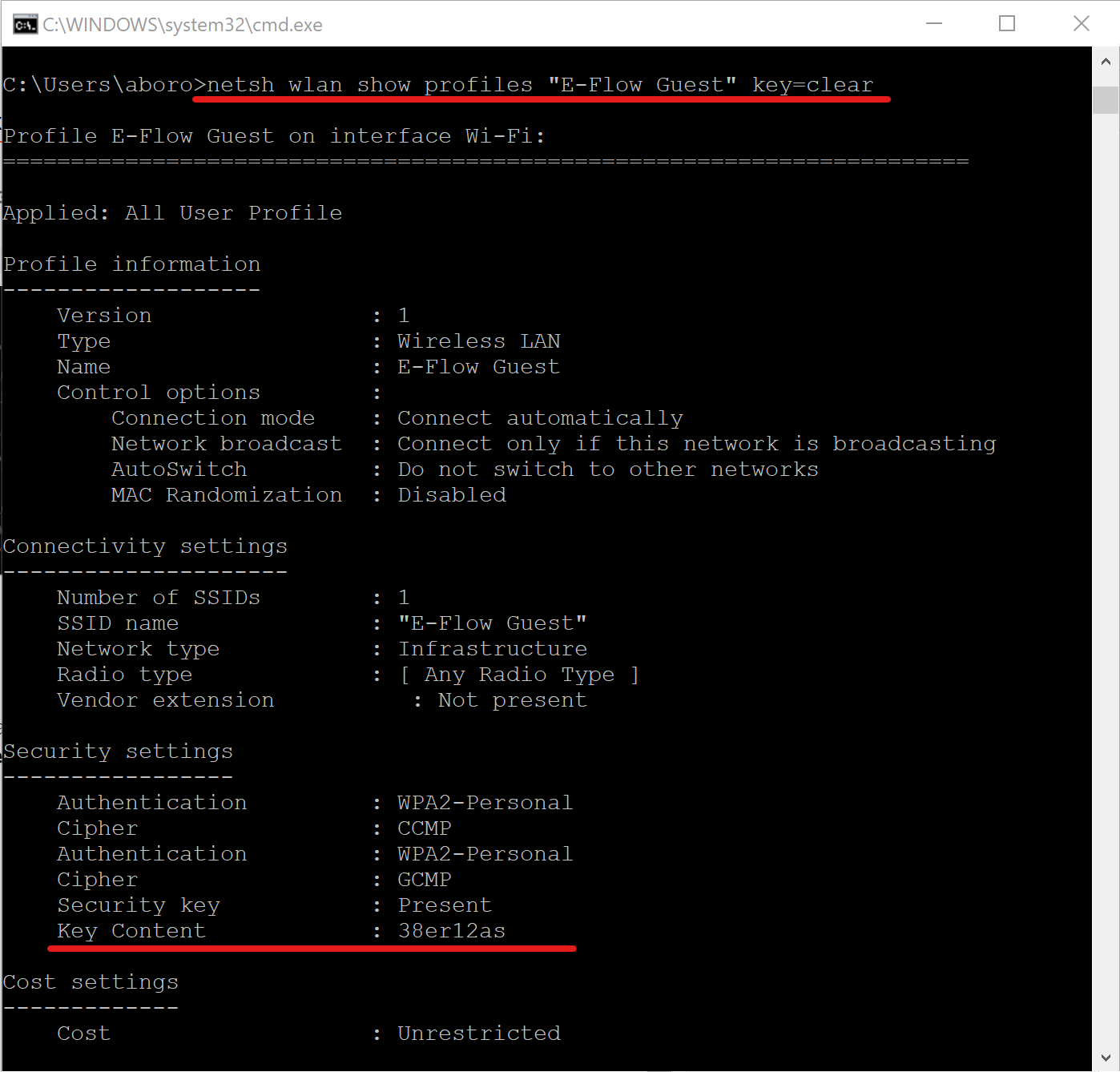Screen dimensions: 1120x1072
Task: Click '[ Any Radio Type ]' value
Action: point(519,675)
